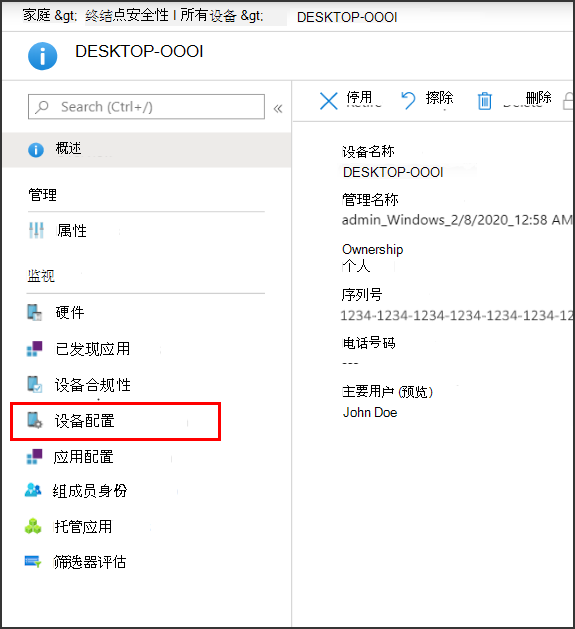The width and height of the screenshot is (575, 629).
Task: Open 设备合规性 device compliance
Action: point(93,385)
